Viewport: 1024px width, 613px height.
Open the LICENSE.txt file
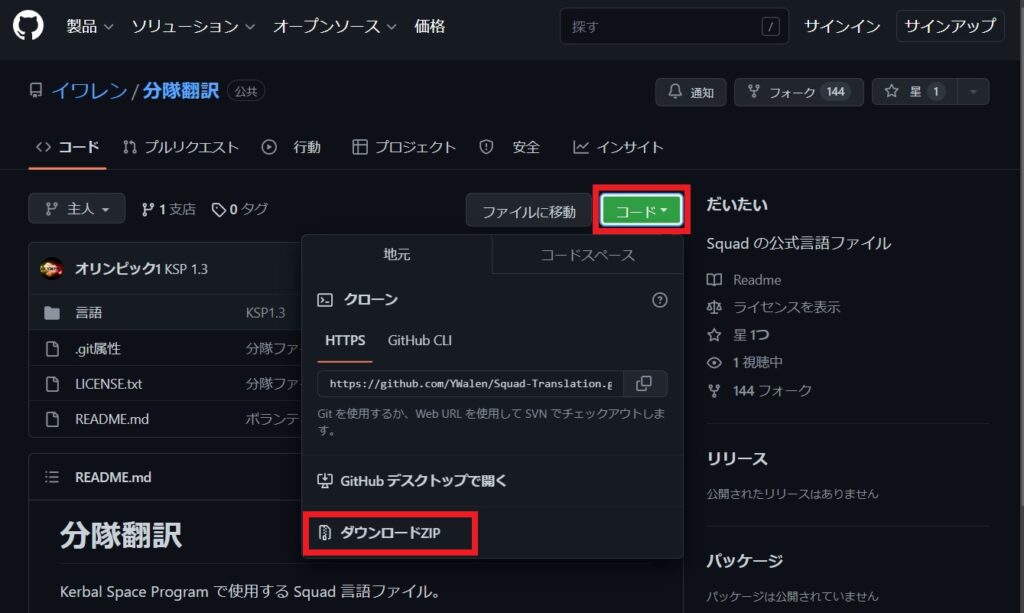pos(108,384)
